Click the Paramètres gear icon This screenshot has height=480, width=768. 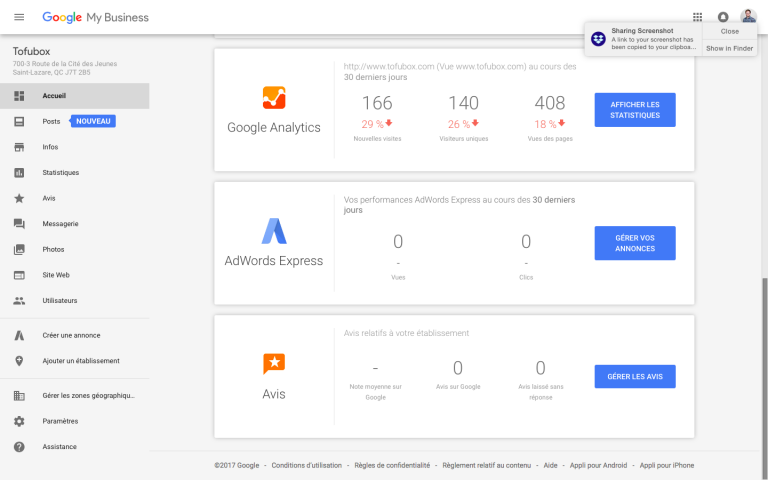pyautogui.click(x=19, y=421)
